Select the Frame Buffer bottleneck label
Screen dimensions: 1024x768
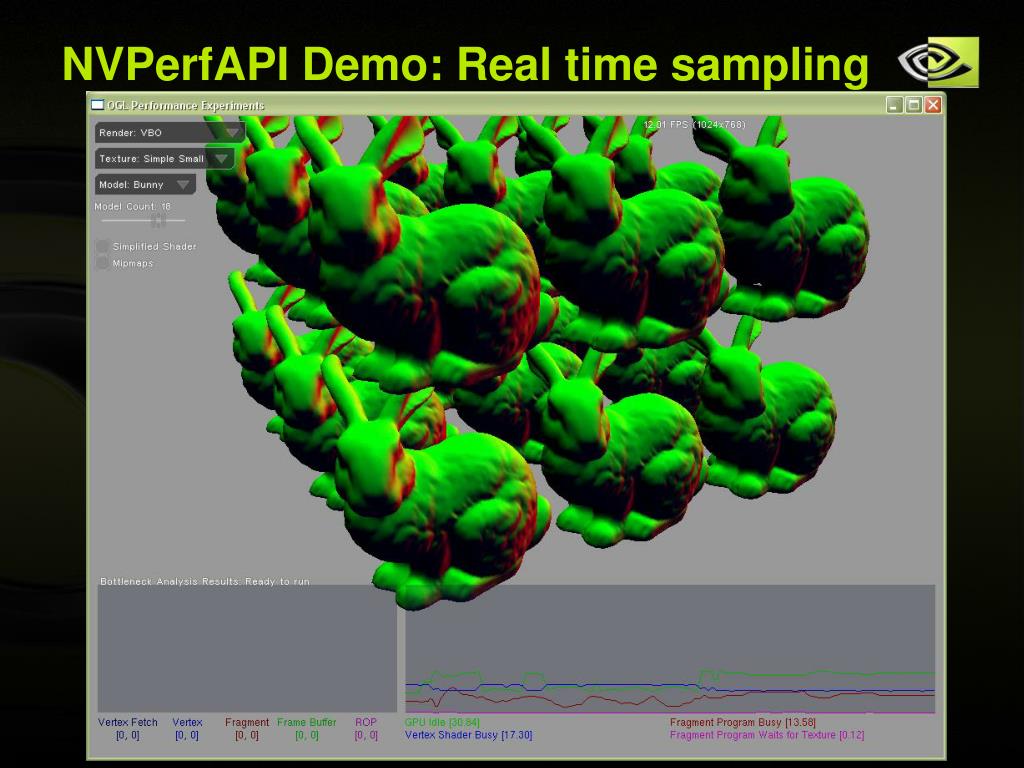(x=307, y=722)
